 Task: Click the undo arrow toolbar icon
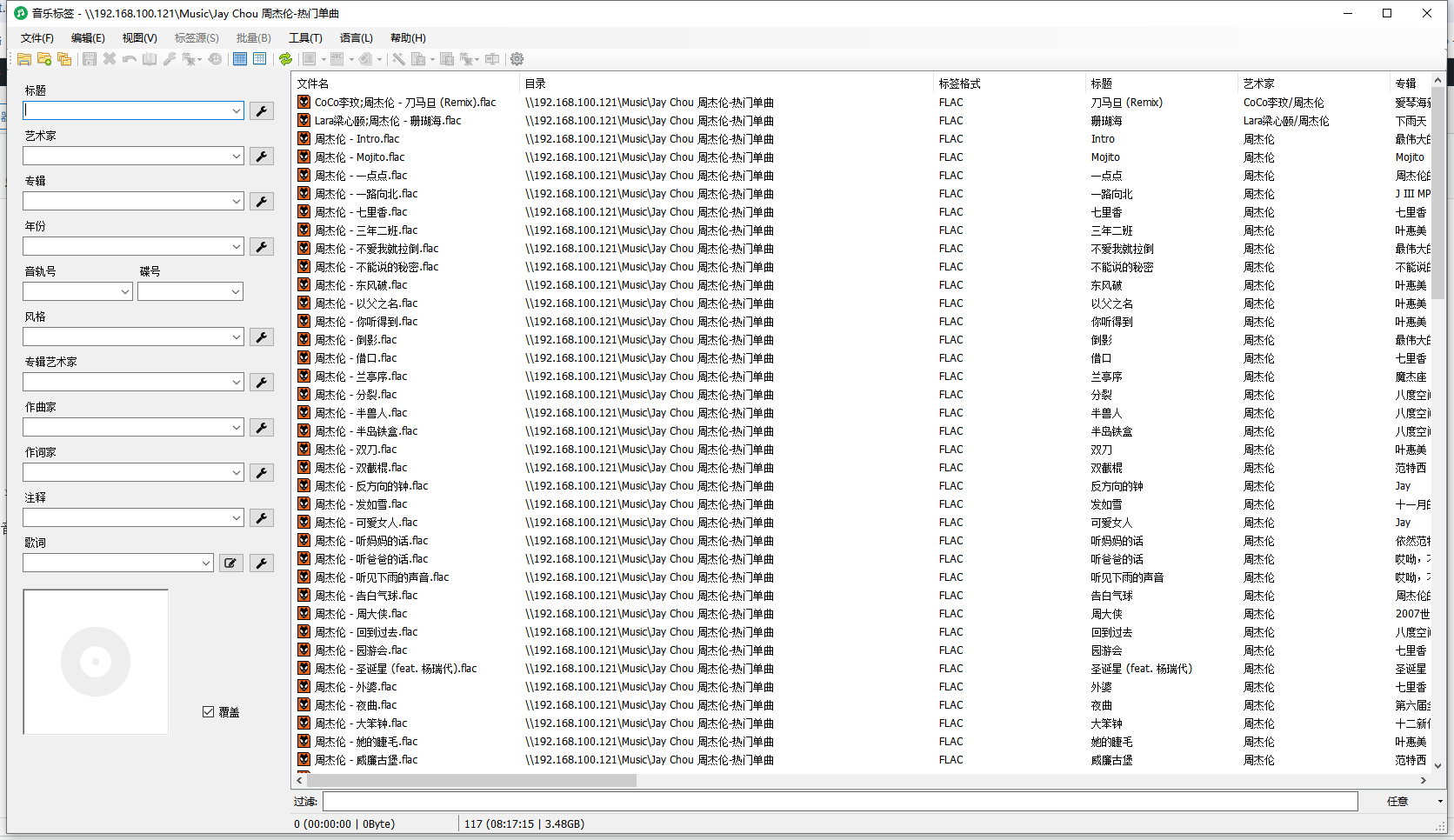coord(130,59)
